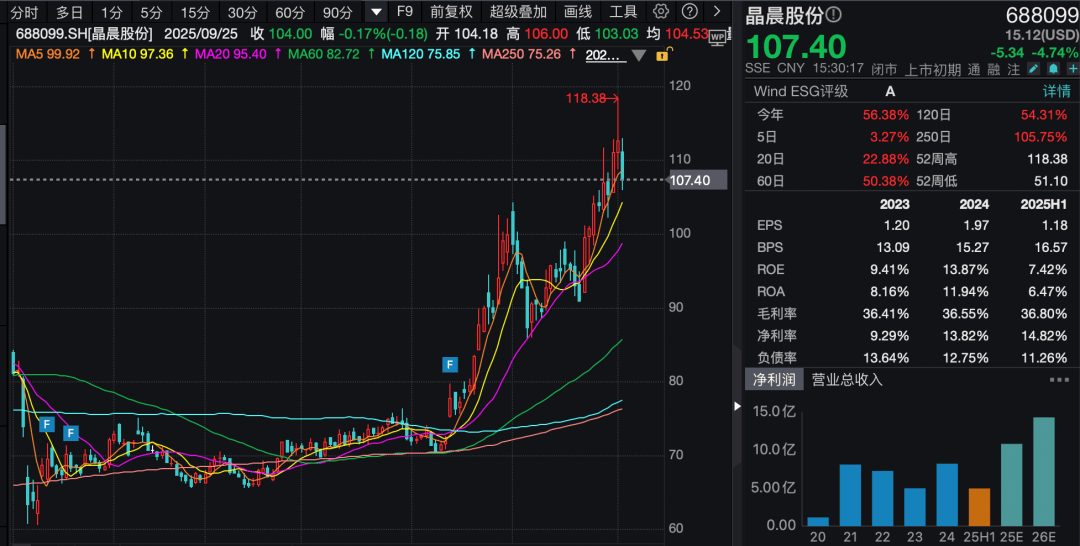Click the F event marker near 80
This screenshot has width=1080, height=546.
(451, 364)
